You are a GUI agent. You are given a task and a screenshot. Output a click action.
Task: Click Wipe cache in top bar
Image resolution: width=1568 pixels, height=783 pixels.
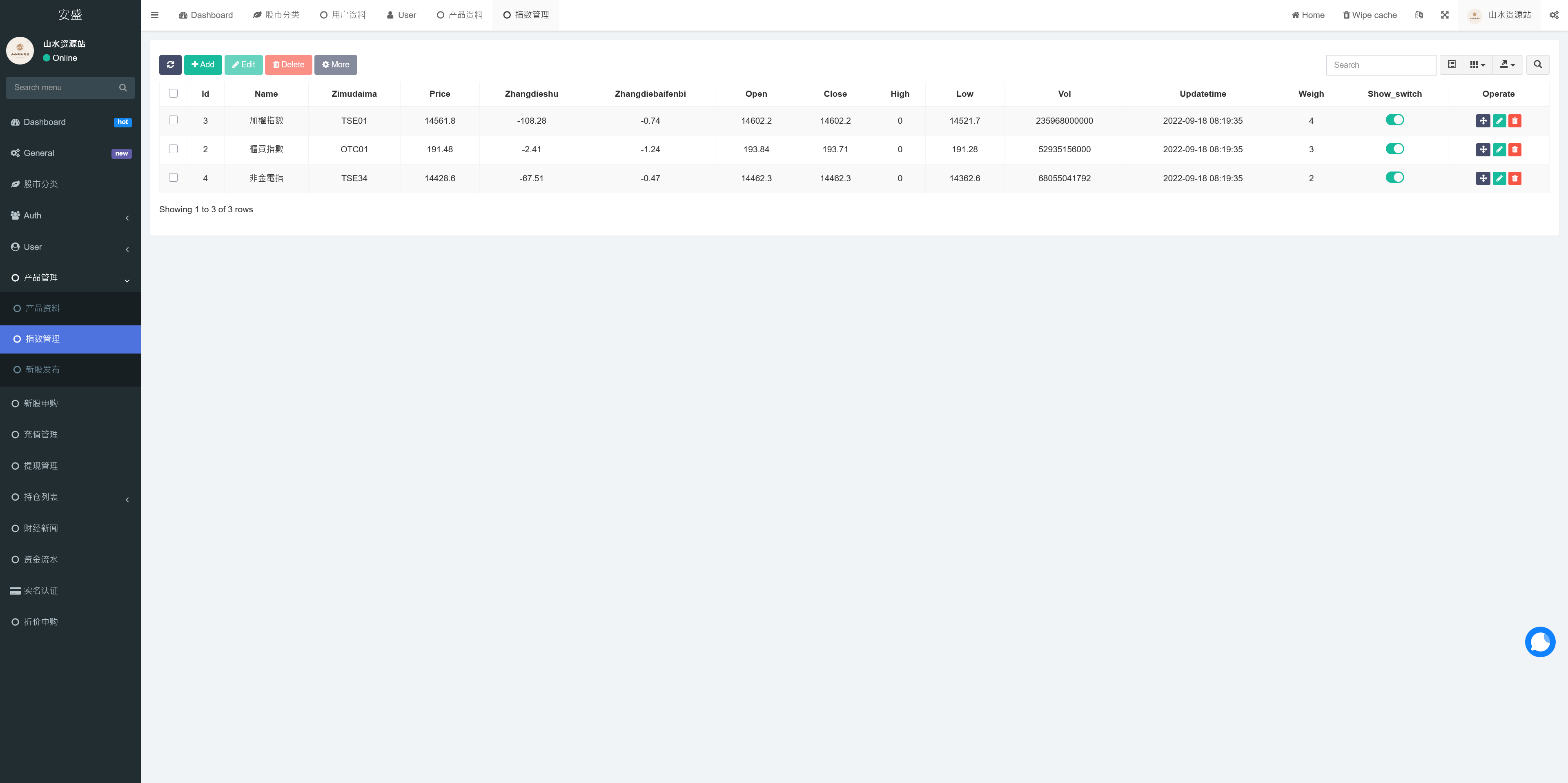tap(1370, 15)
